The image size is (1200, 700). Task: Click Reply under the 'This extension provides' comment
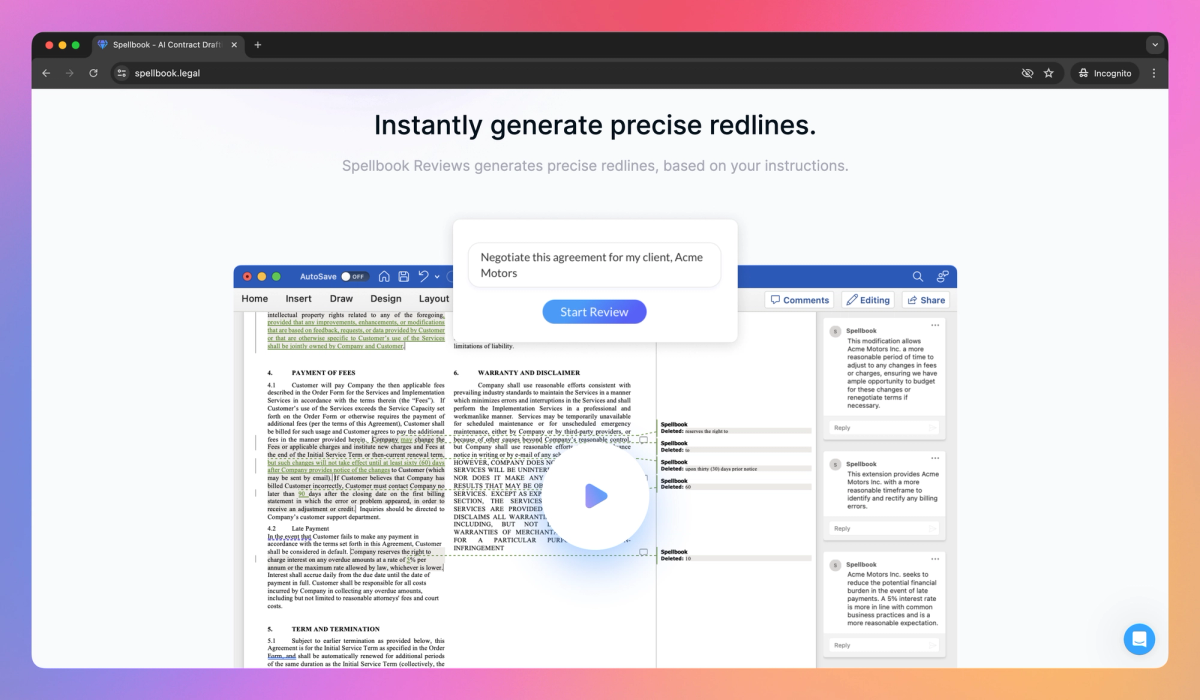pos(885,528)
